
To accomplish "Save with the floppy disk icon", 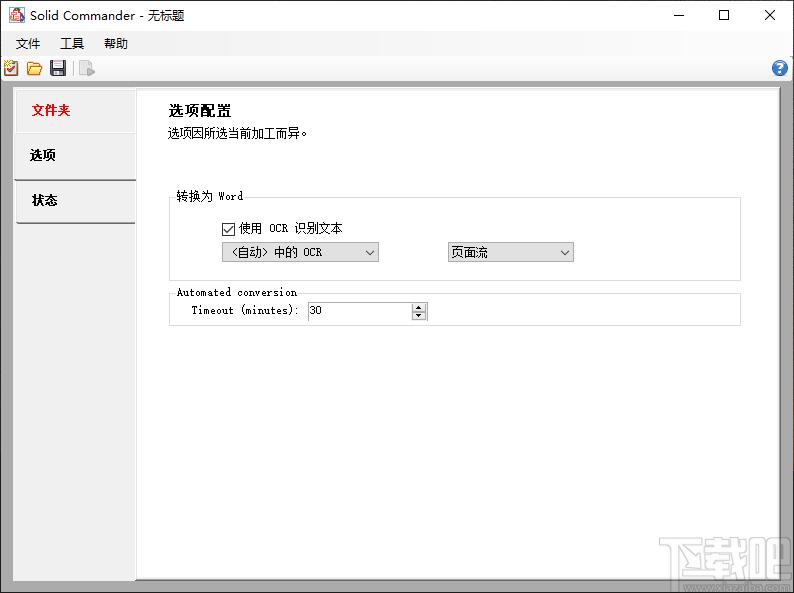I will tap(58, 68).
